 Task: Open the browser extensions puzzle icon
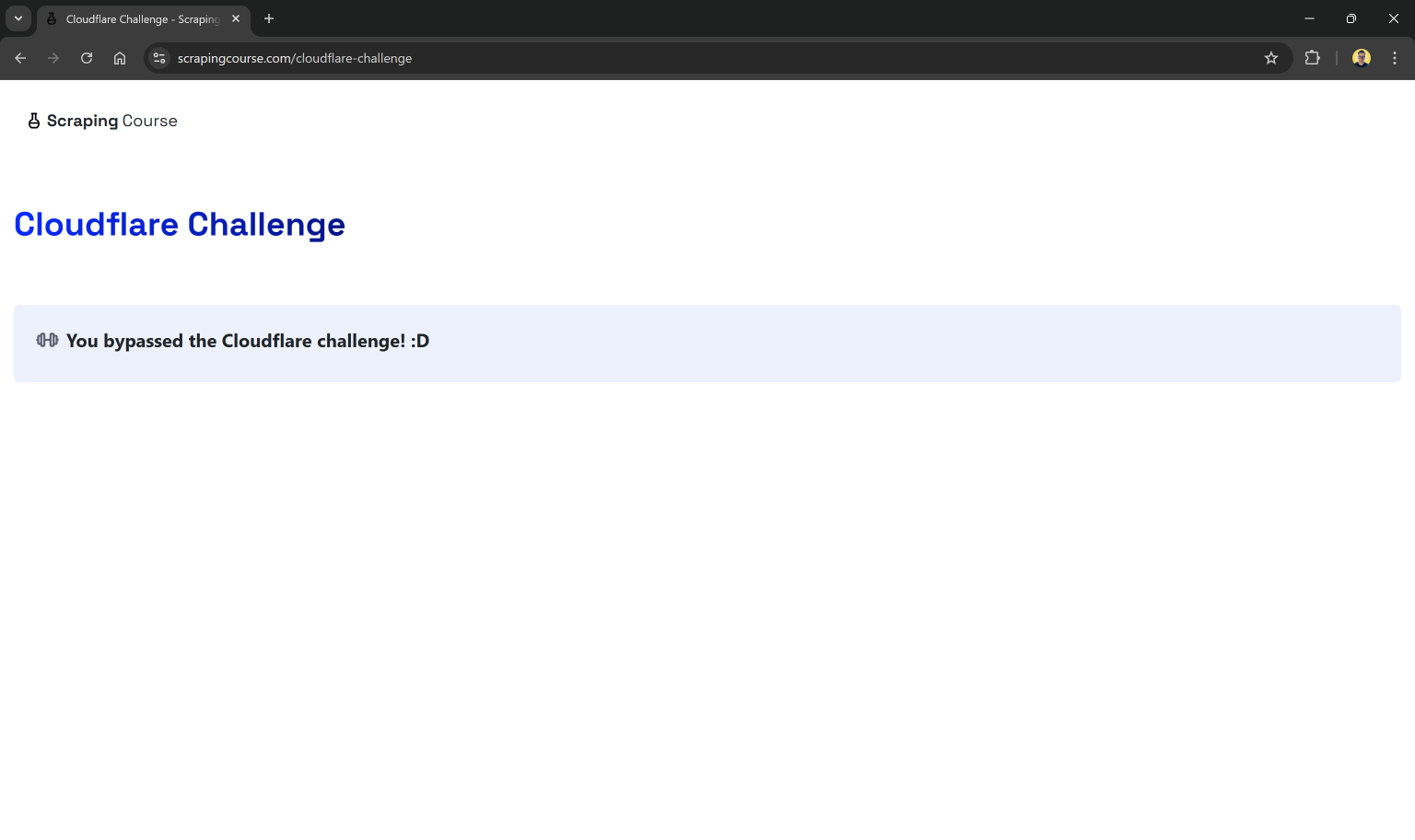pyautogui.click(x=1312, y=58)
